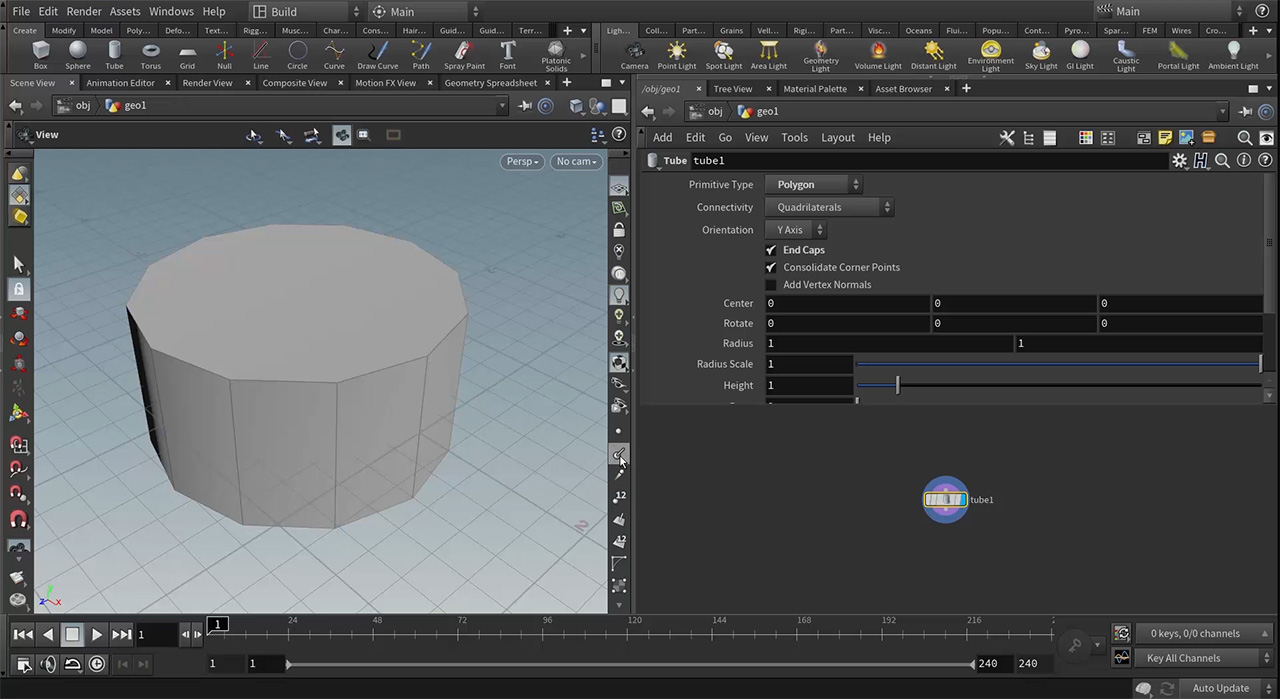The width and height of the screenshot is (1280, 699).
Task: Select the tube1 node in network
Action: [x=945, y=500]
